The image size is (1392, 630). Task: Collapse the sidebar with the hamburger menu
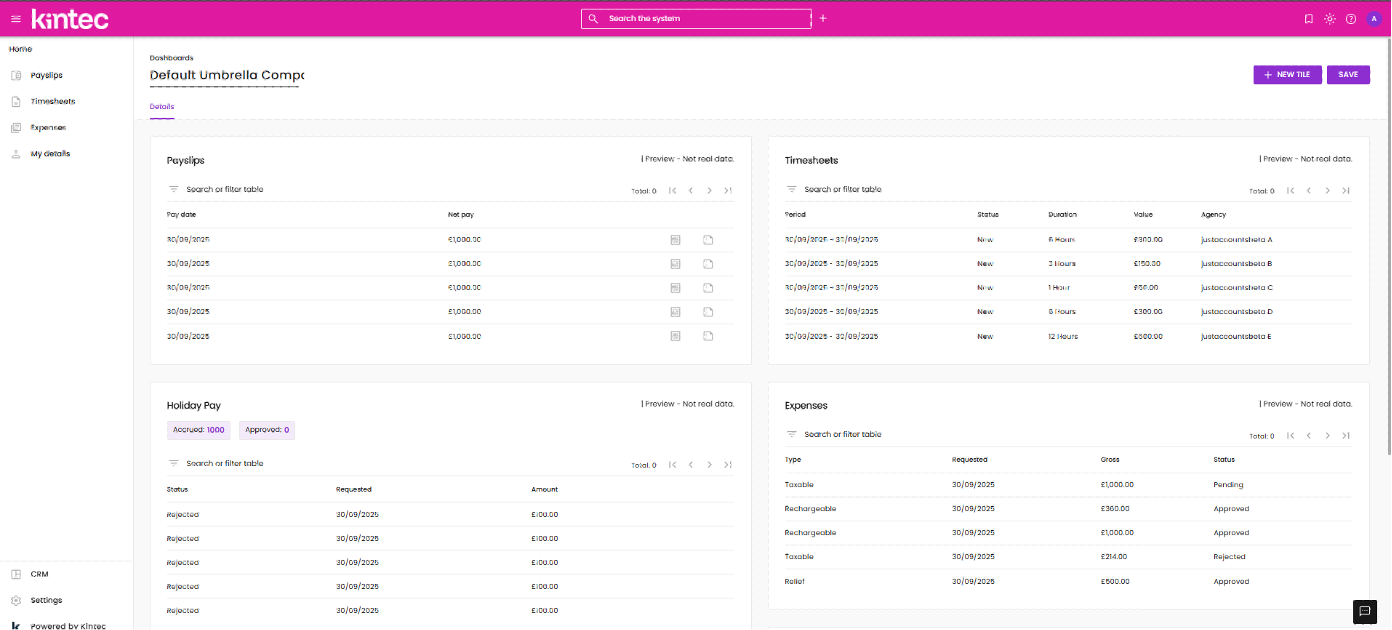click(x=15, y=19)
